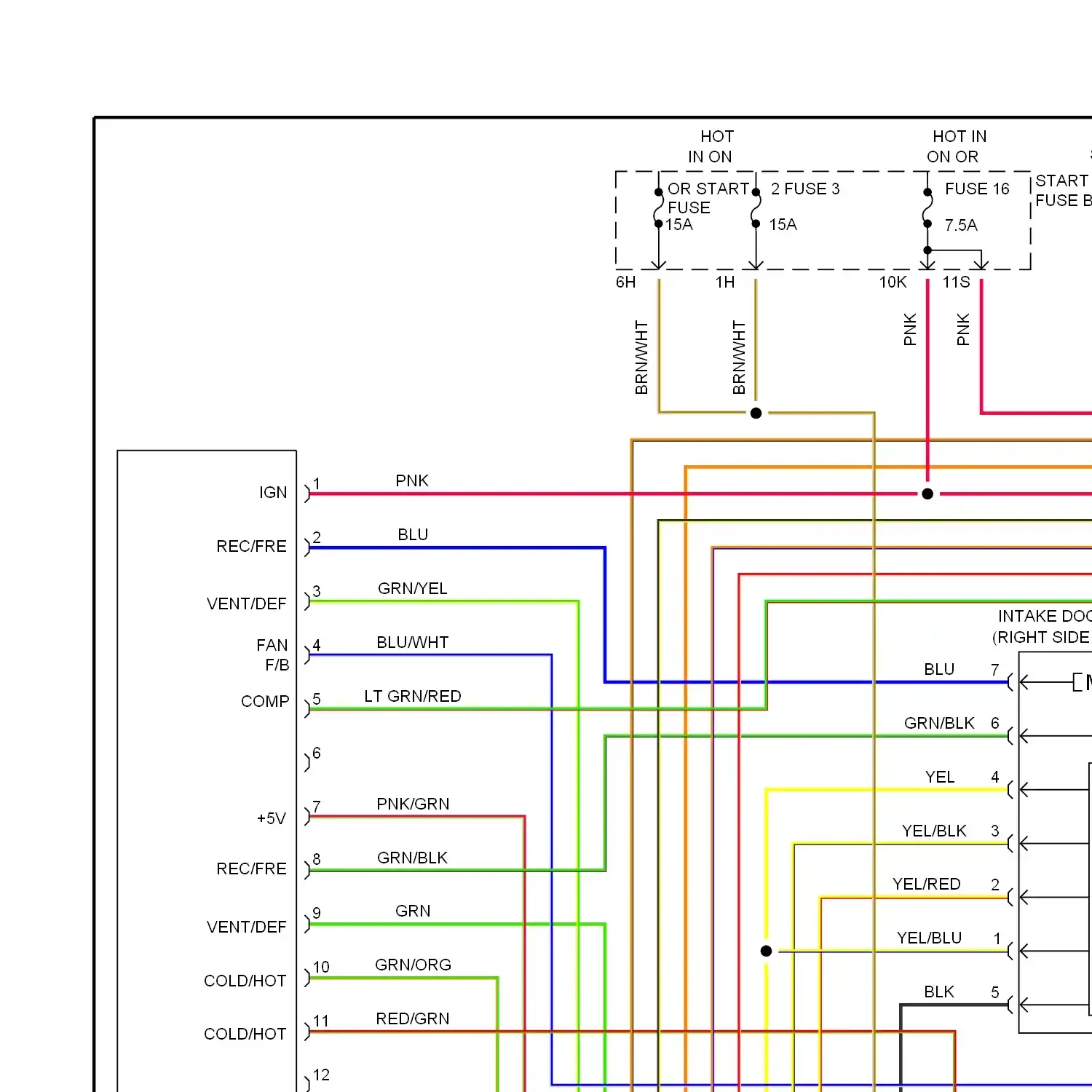
Task: Select the BLK wire label
Action: 939,992
